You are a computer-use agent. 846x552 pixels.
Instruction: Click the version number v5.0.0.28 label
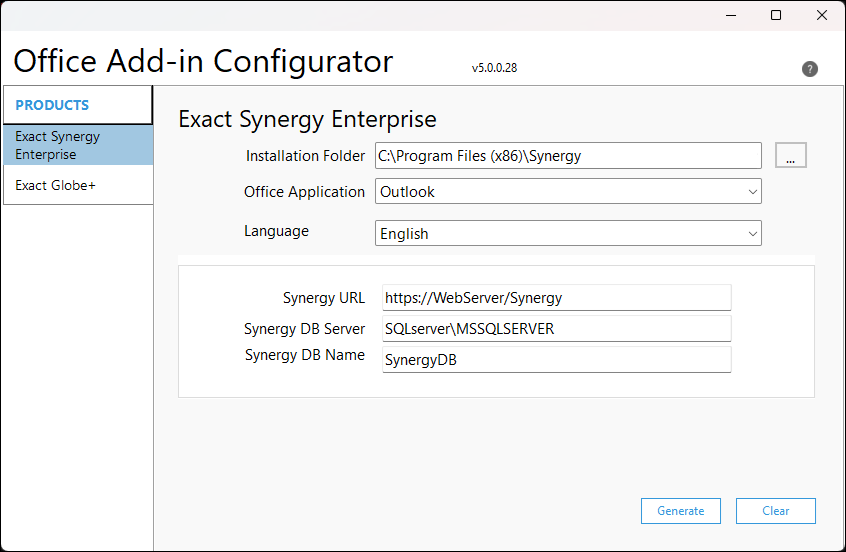tap(494, 69)
